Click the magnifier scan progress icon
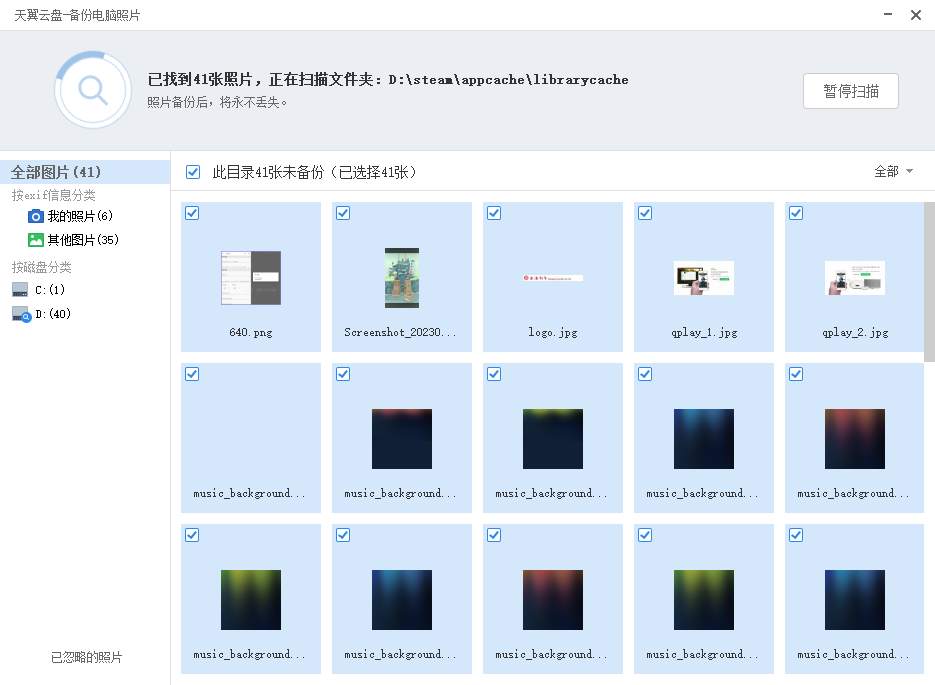This screenshot has height=685, width=935. pyautogui.click(x=93, y=90)
